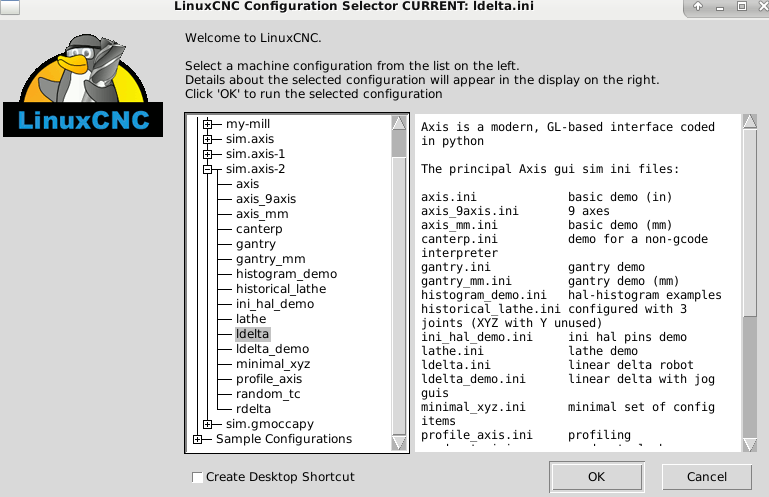Select the ldelta_demo configuration
This screenshot has width=769, height=497.
[272, 349]
